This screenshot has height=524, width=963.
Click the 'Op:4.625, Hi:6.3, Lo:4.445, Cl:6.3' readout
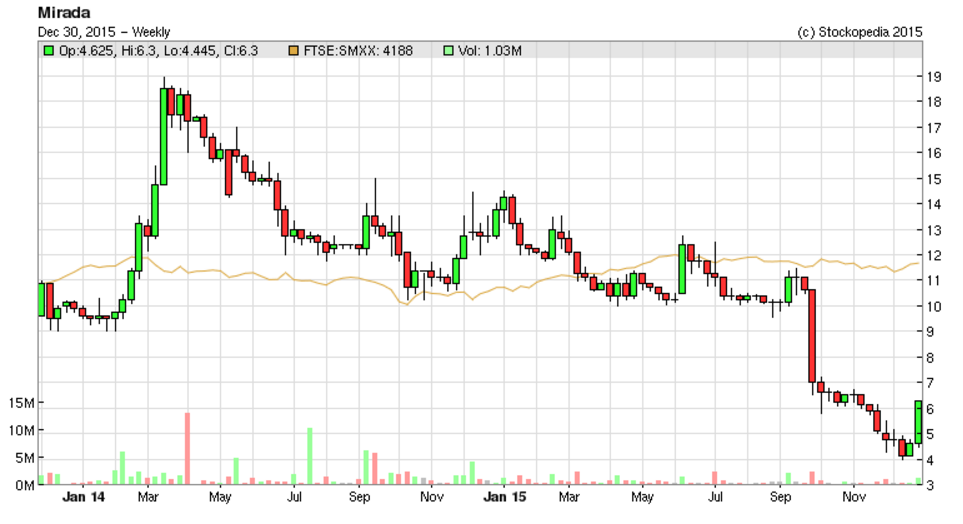pyautogui.click(x=158, y=51)
